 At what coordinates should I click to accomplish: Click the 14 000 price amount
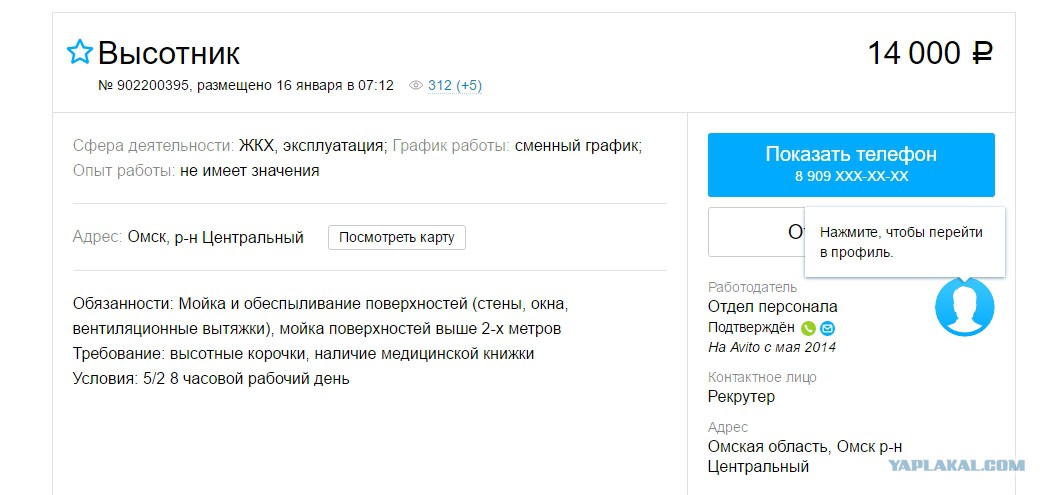914,53
